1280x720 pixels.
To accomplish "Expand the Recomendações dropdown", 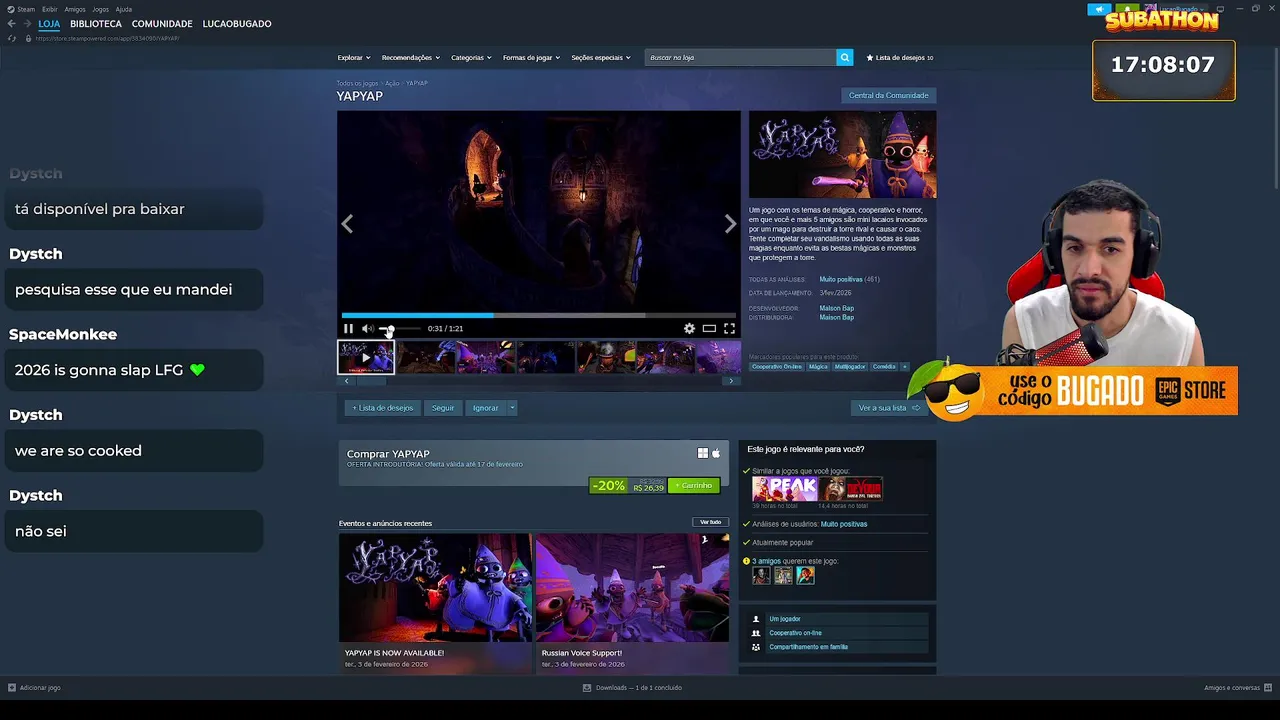I will coord(410,57).
